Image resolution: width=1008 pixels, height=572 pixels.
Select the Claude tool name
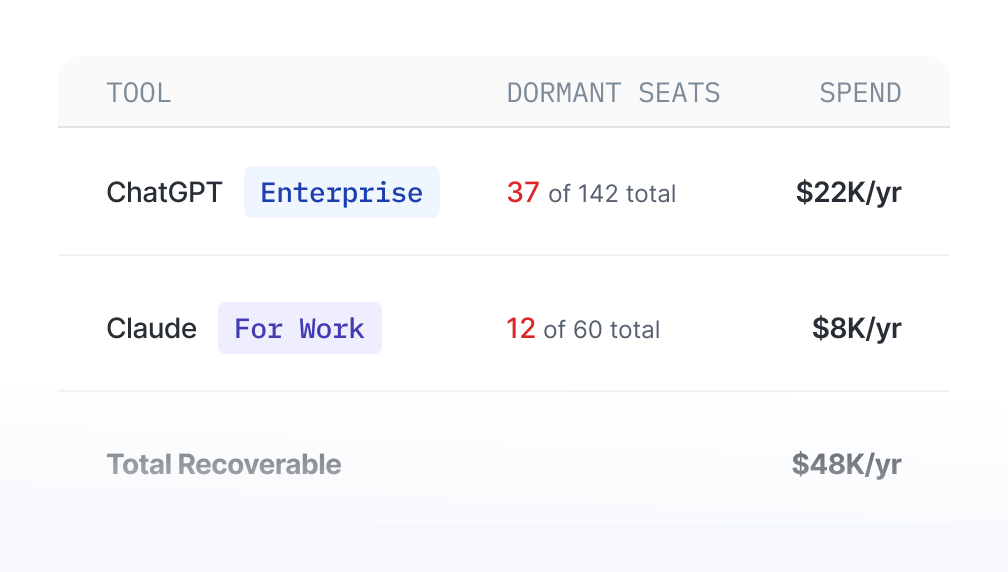(152, 328)
